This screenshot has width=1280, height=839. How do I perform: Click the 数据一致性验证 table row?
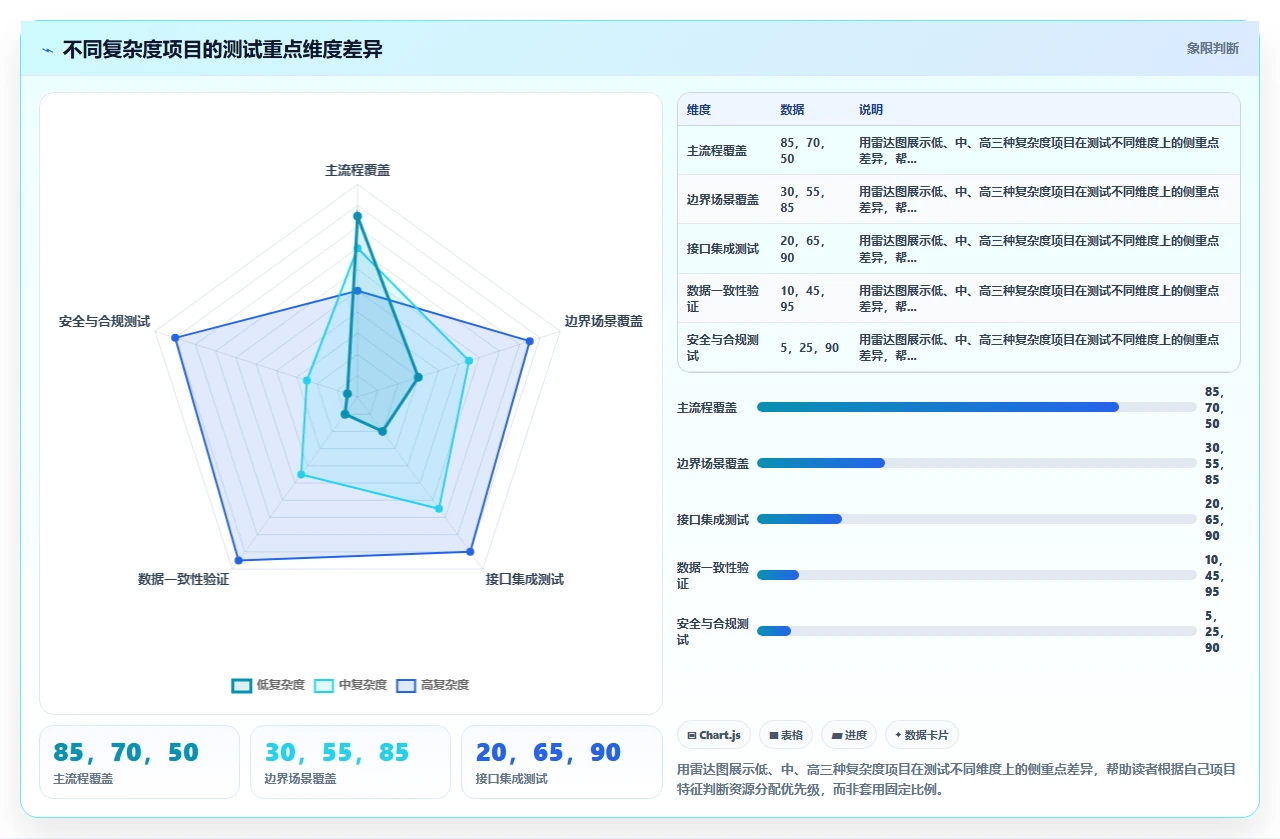[958, 298]
